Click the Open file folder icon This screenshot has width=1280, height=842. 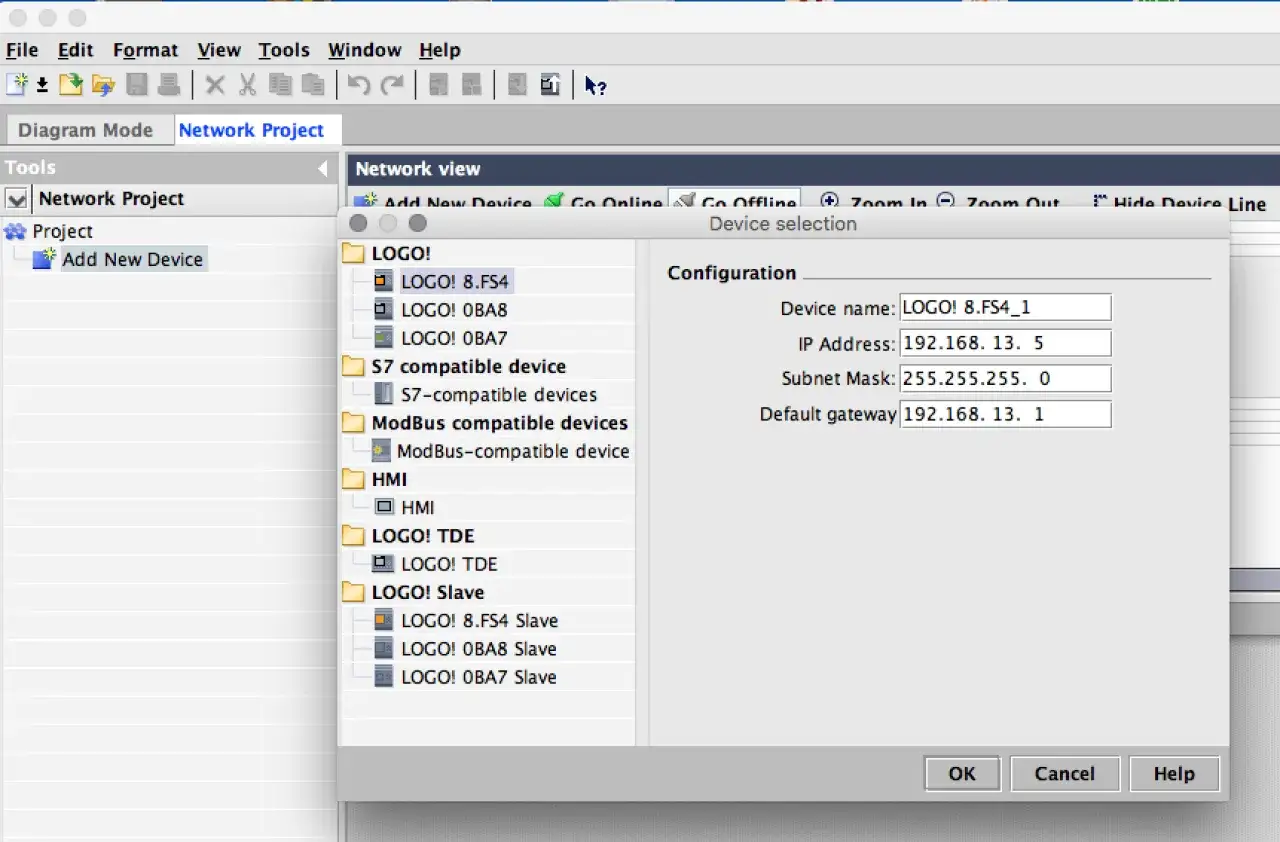tap(70, 85)
